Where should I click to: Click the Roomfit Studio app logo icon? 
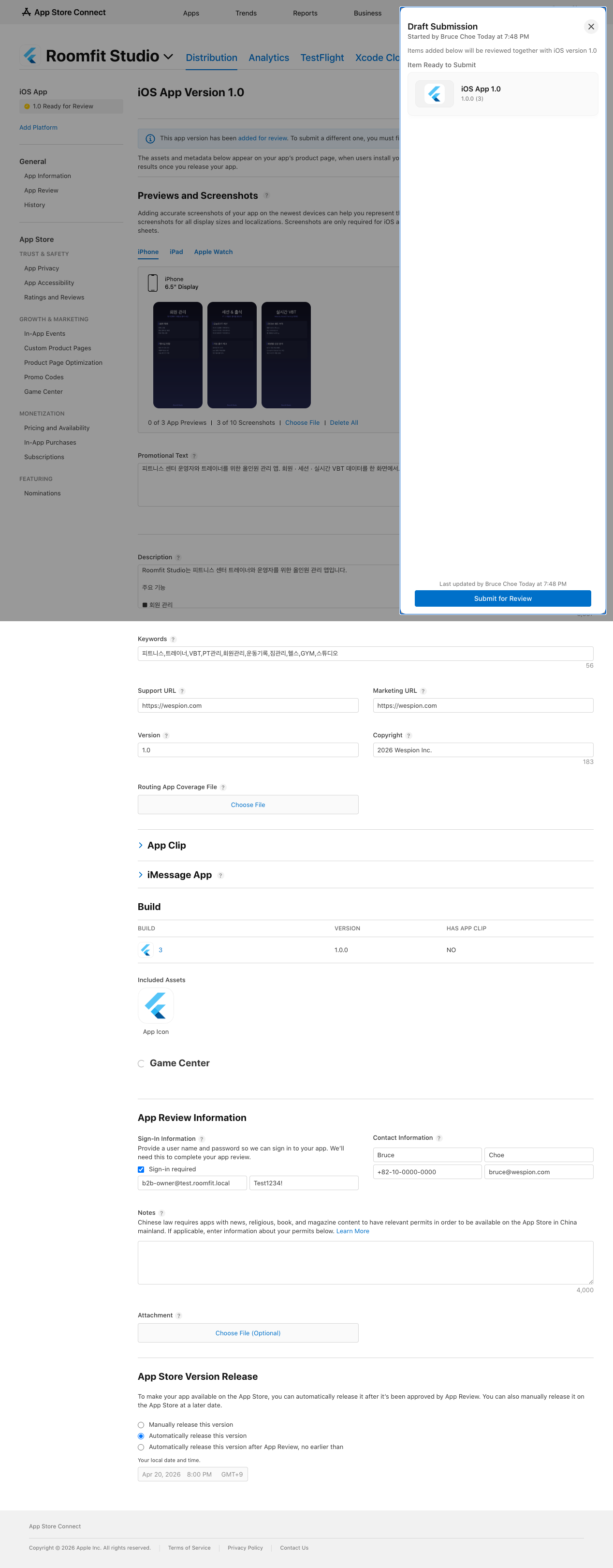click(x=30, y=56)
